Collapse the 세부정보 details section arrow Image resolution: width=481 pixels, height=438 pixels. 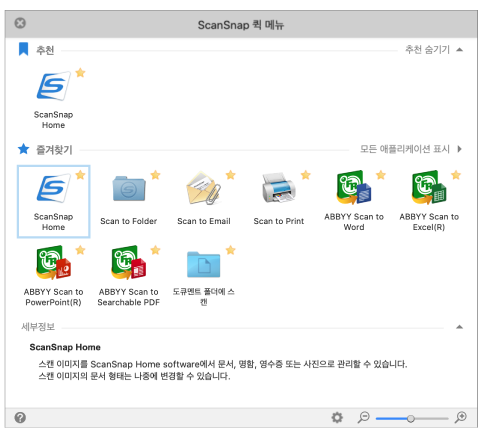coord(459,327)
